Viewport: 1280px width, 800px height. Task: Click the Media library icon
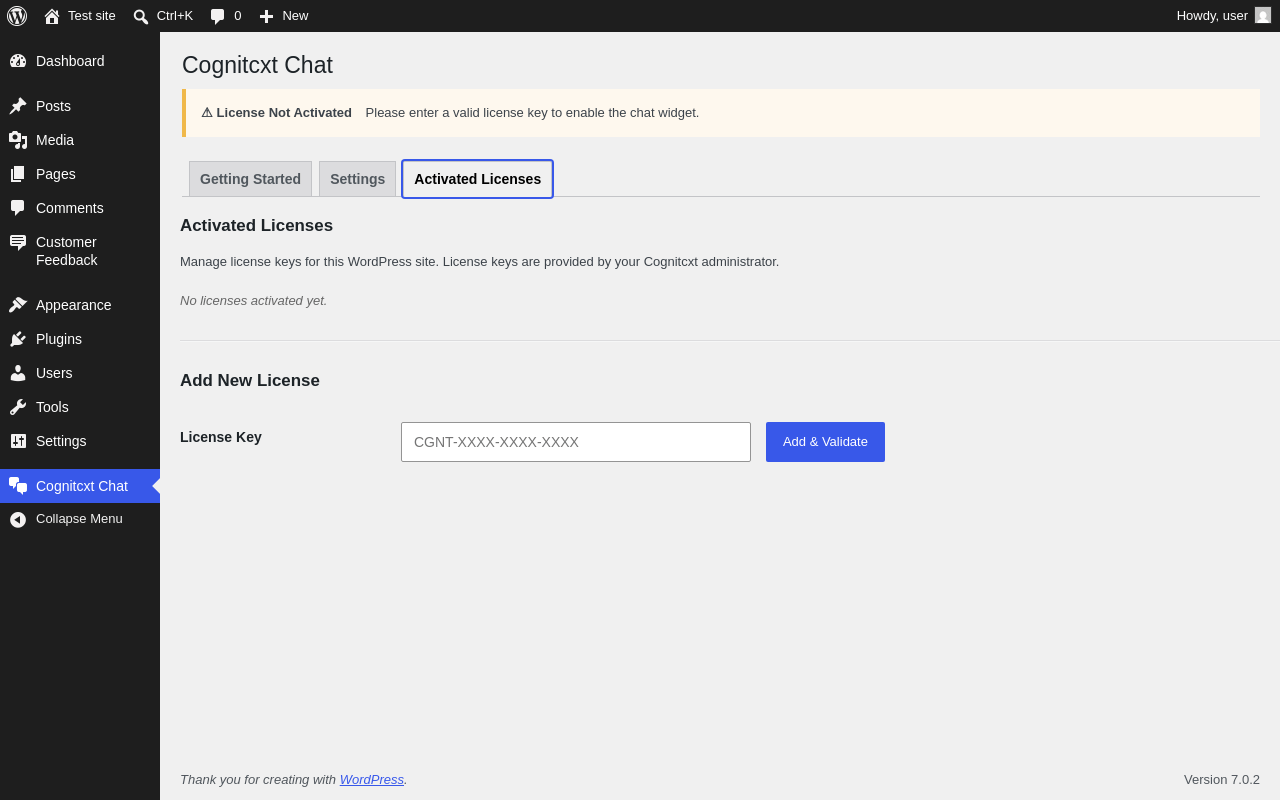(x=18, y=140)
